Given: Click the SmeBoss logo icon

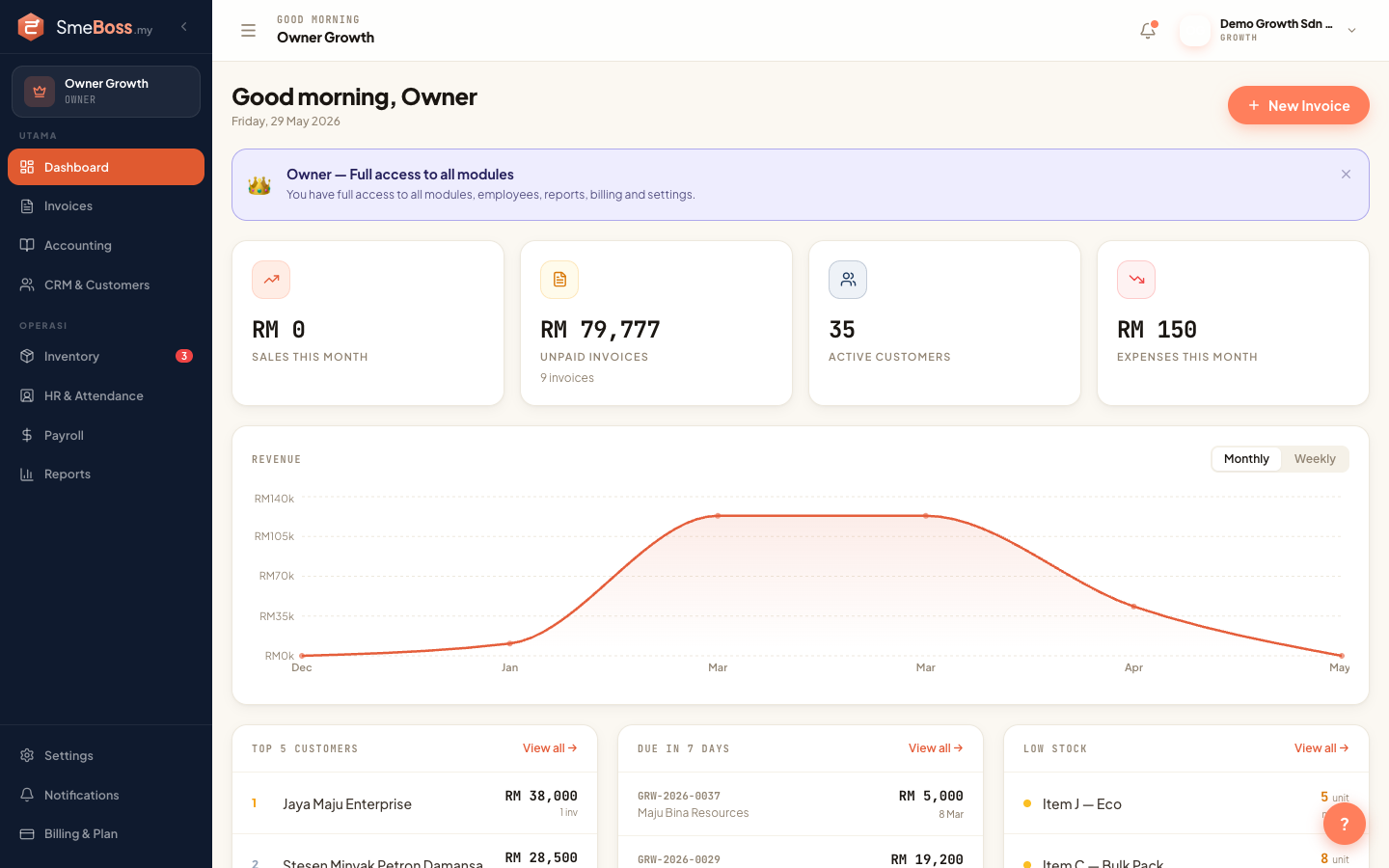Looking at the screenshot, I should click(31, 27).
